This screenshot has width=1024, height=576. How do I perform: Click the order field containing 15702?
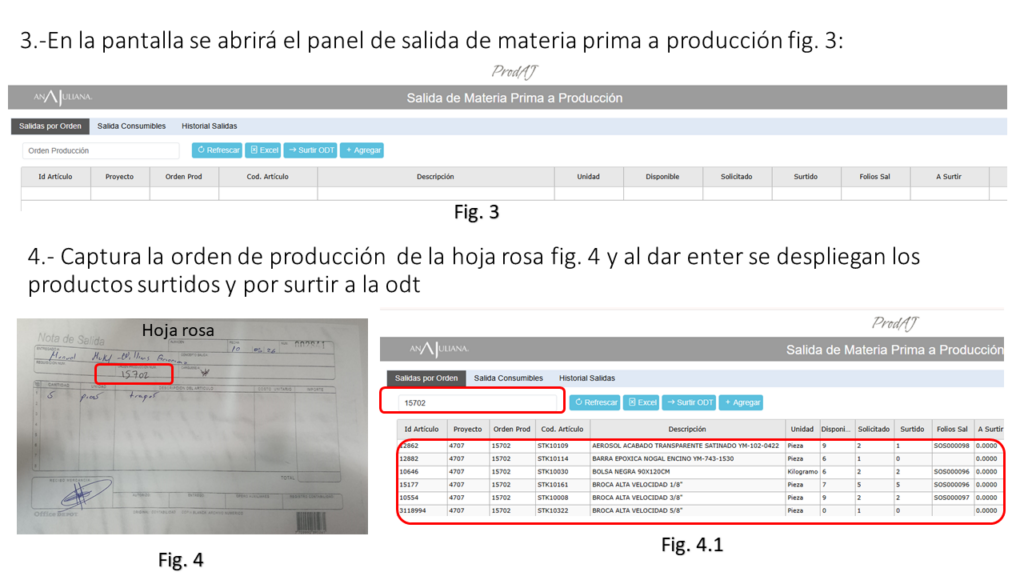pyautogui.click(x=472, y=402)
